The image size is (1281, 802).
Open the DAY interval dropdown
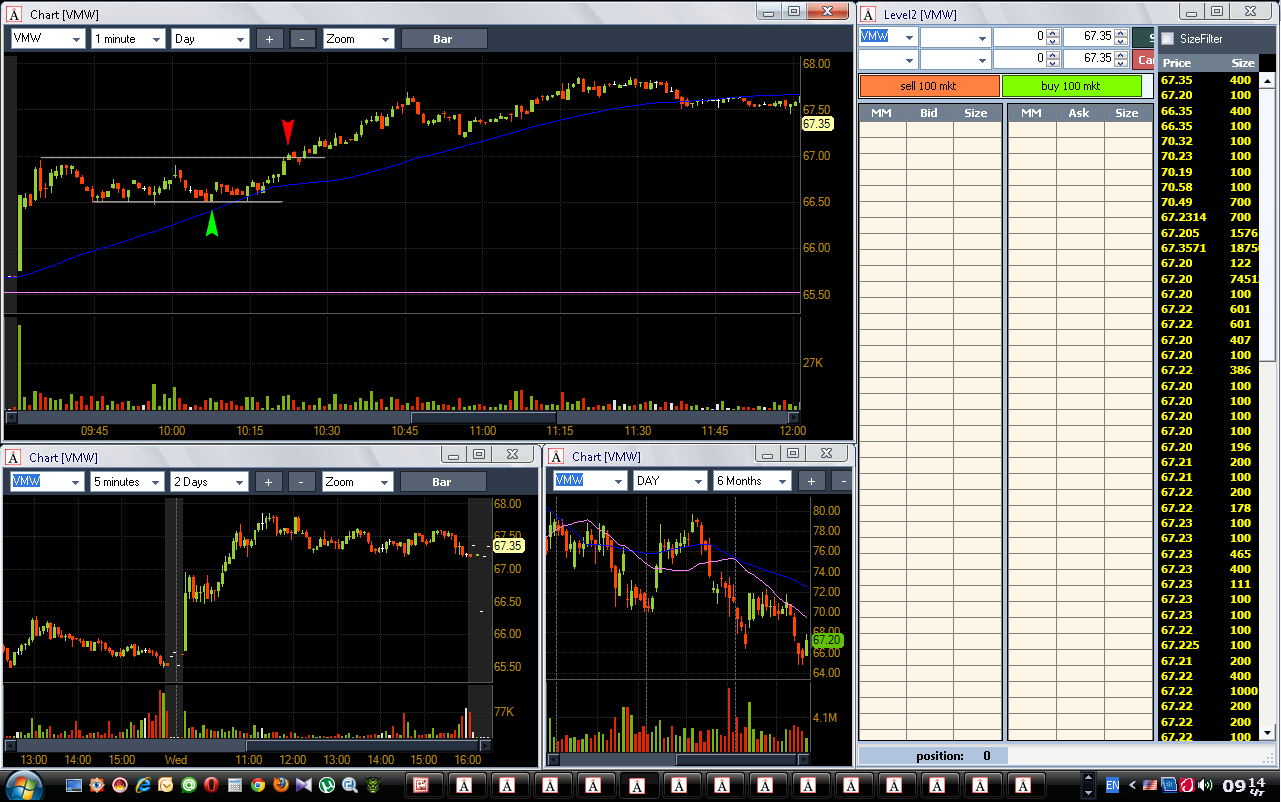698,481
